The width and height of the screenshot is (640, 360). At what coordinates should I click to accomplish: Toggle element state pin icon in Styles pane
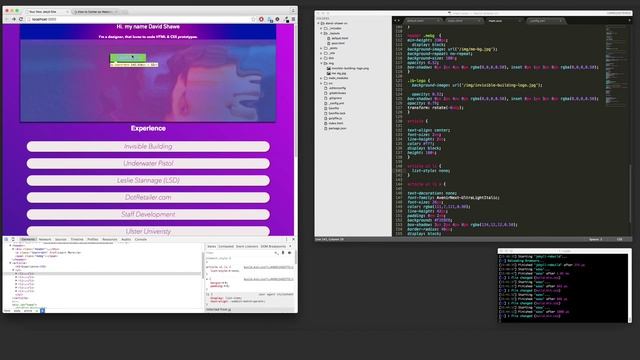click(283, 253)
